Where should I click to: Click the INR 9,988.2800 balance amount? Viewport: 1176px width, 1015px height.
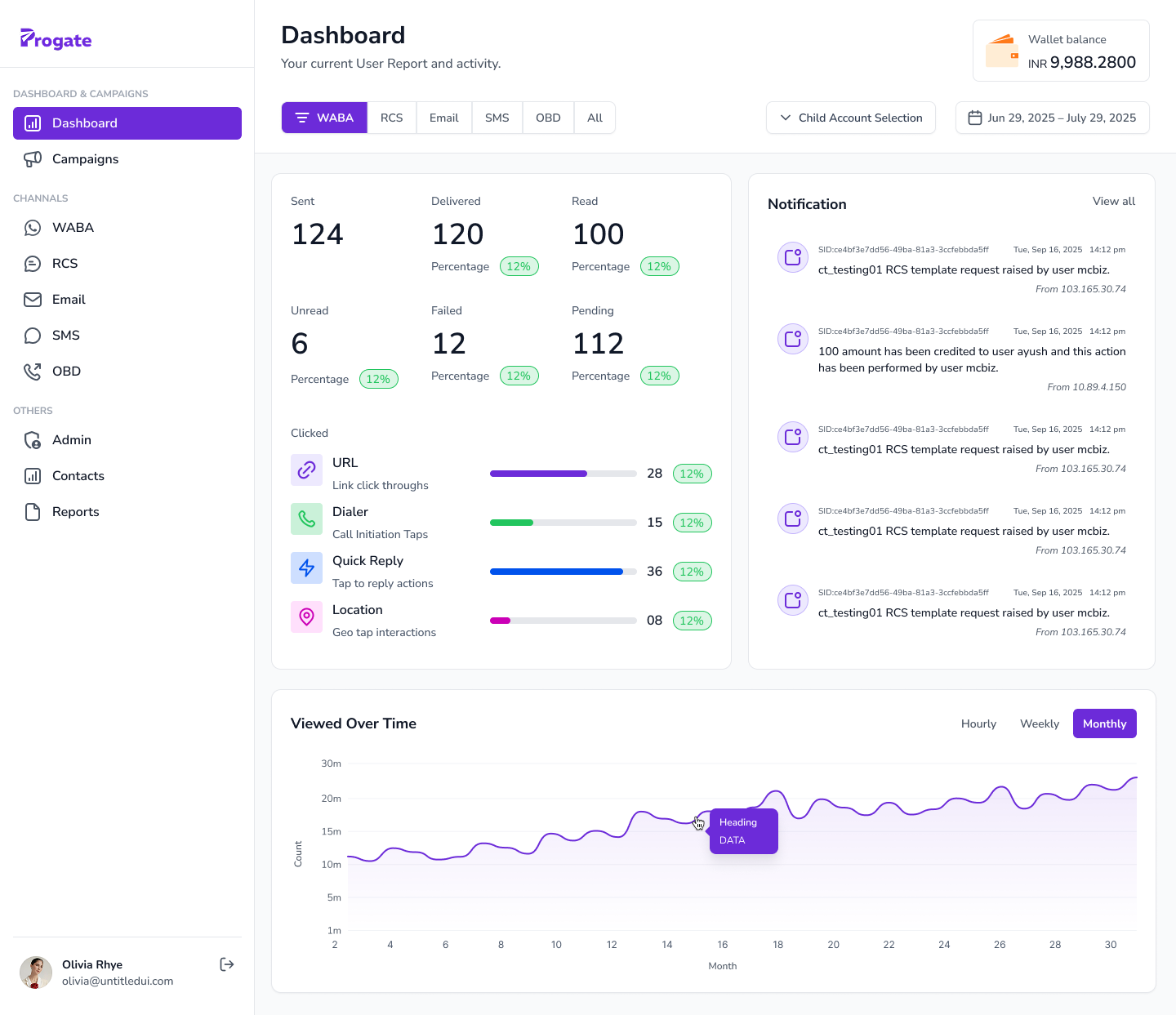(1082, 63)
